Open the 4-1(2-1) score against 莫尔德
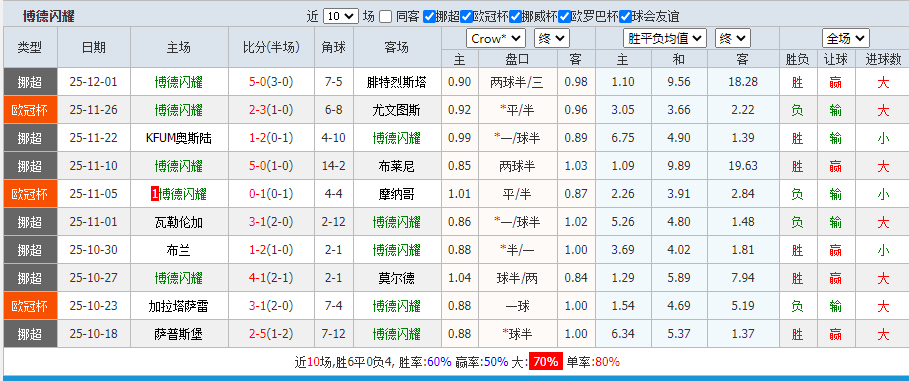Viewport: 909px width, 381px height. point(271,278)
